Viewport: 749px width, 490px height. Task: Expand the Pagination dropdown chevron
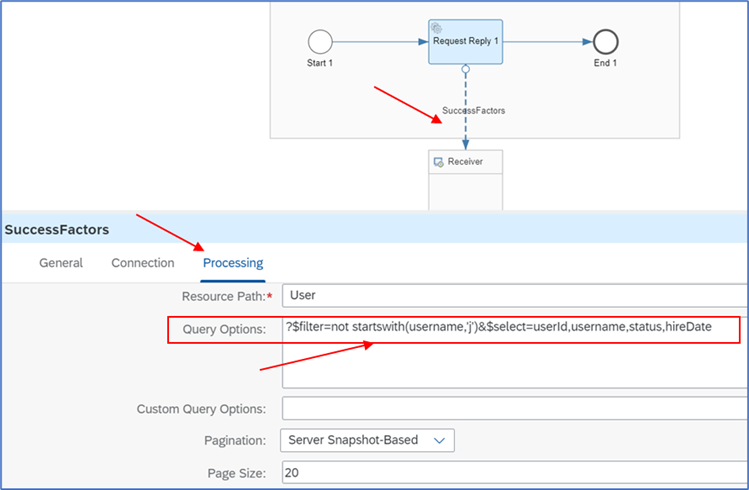(439, 440)
